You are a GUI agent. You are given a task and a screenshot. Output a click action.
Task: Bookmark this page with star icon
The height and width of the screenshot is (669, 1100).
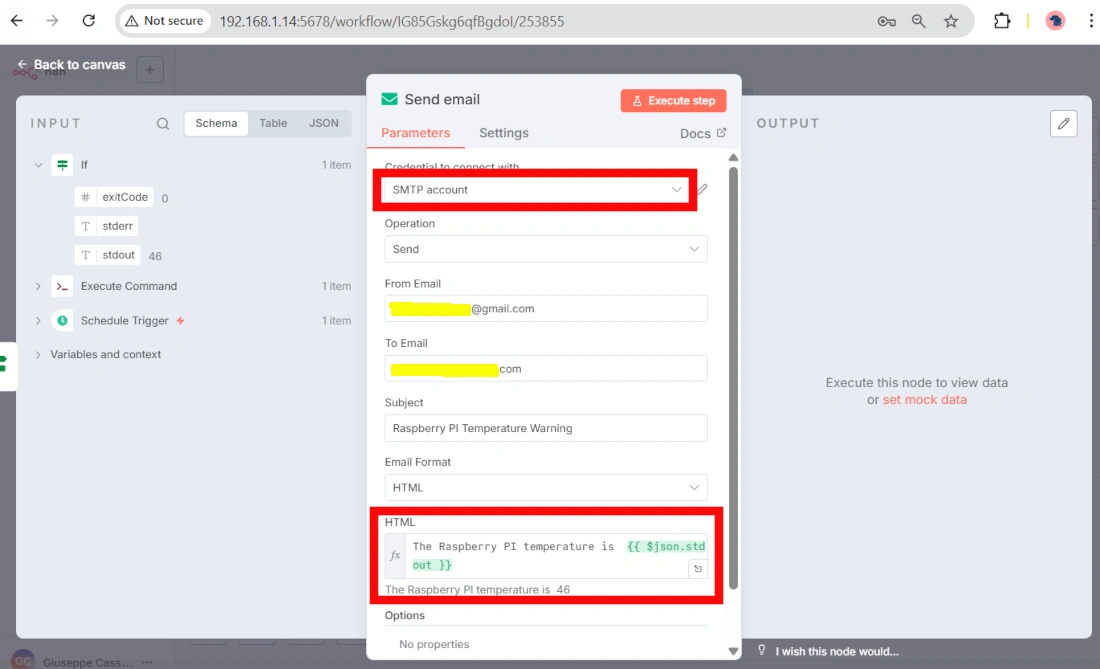[x=951, y=21]
